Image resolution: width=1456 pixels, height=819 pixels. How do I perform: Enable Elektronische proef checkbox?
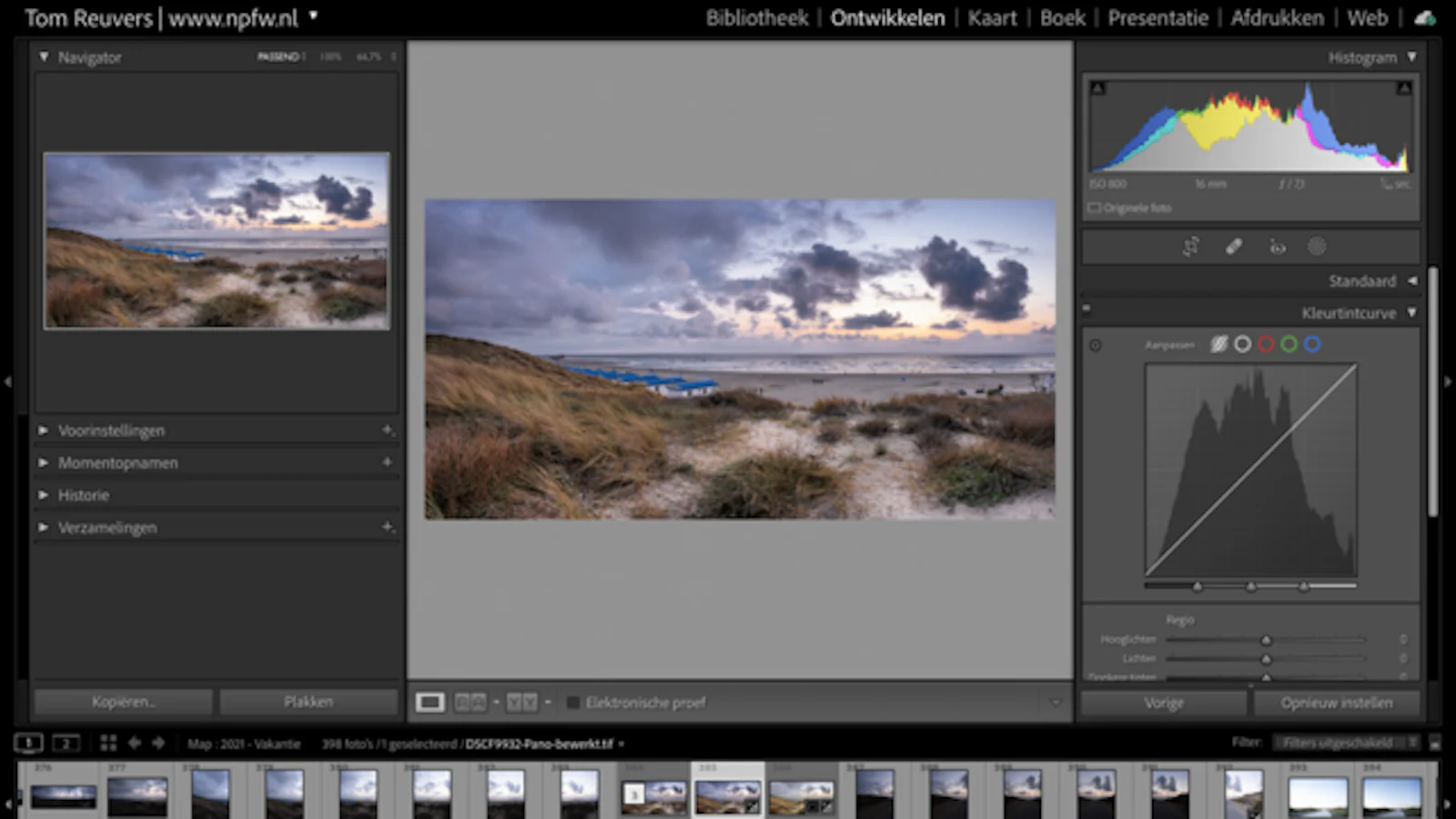pyautogui.click(x=573, y=703)
